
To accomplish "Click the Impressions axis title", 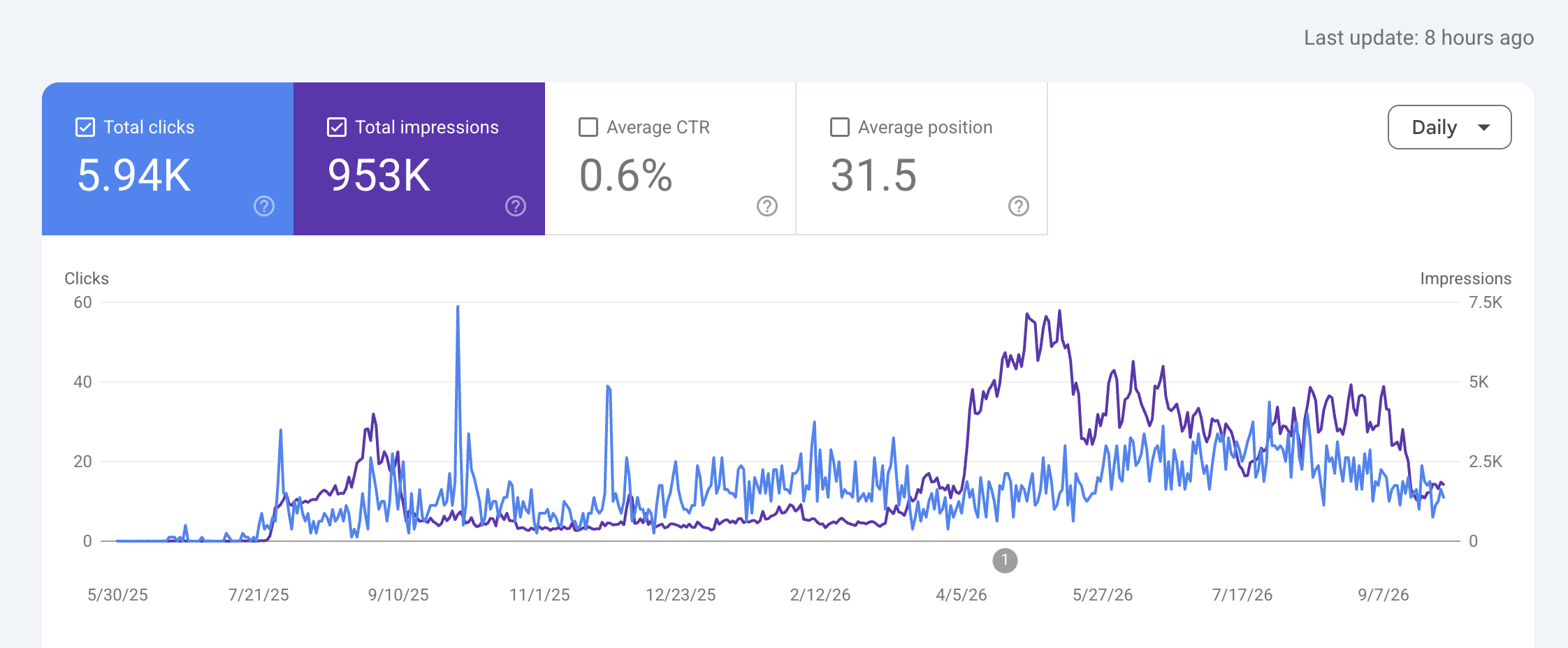I will (x=1466, y=279).
